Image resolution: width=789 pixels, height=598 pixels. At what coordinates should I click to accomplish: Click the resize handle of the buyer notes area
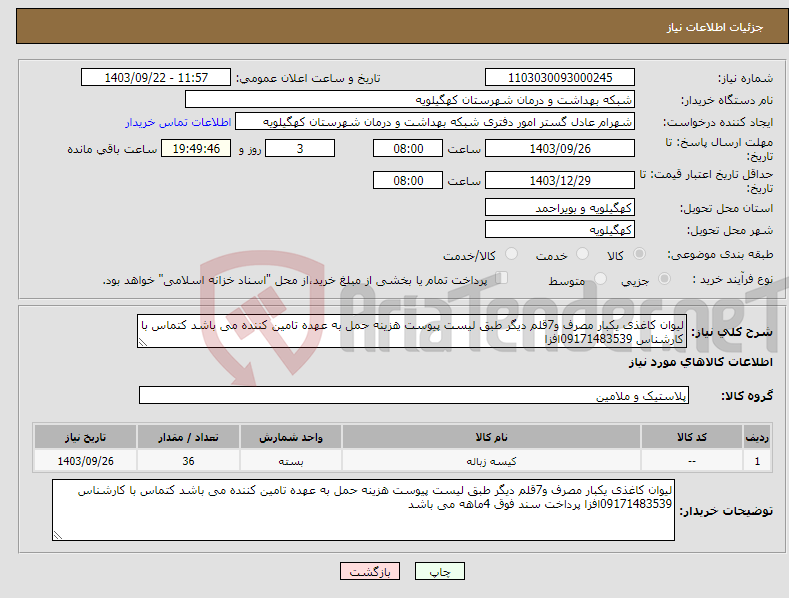point(58,536)
